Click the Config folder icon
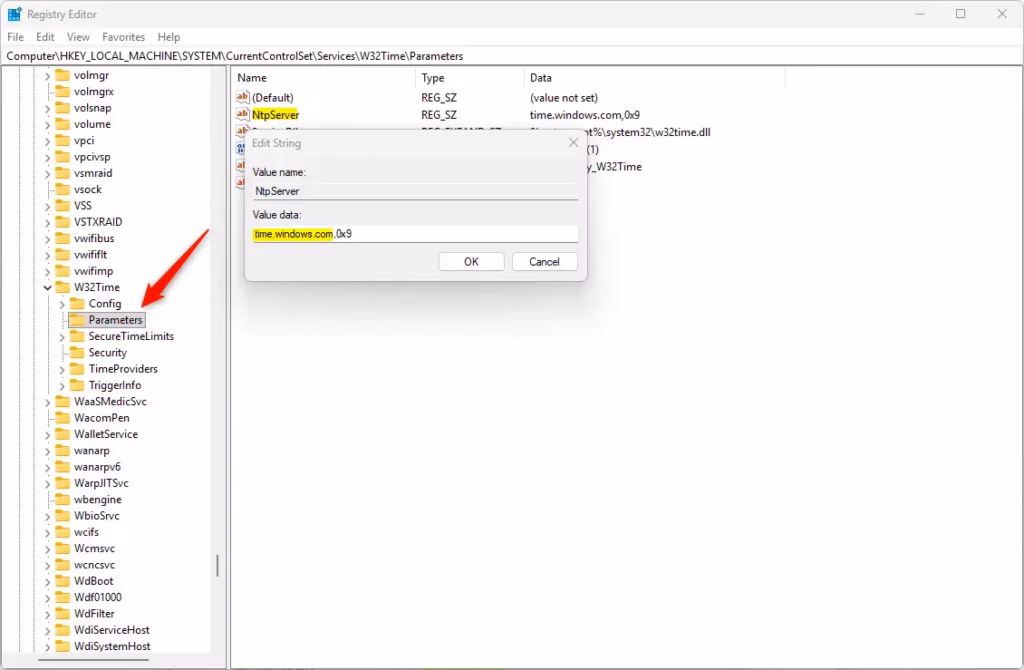Image resolution: width=1024 pixels, height=670 pixels. [x=77, y=304]
